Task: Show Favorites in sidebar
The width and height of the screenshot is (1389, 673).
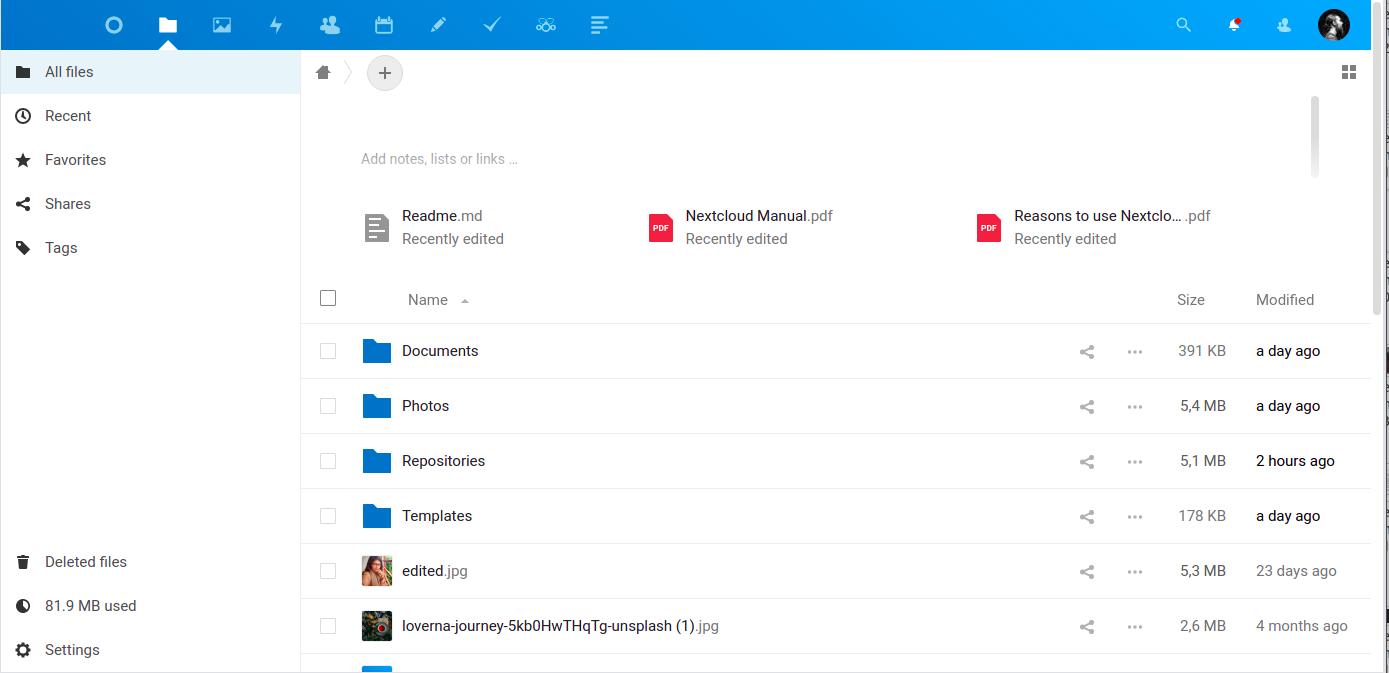Action: [x=150, y=160]
